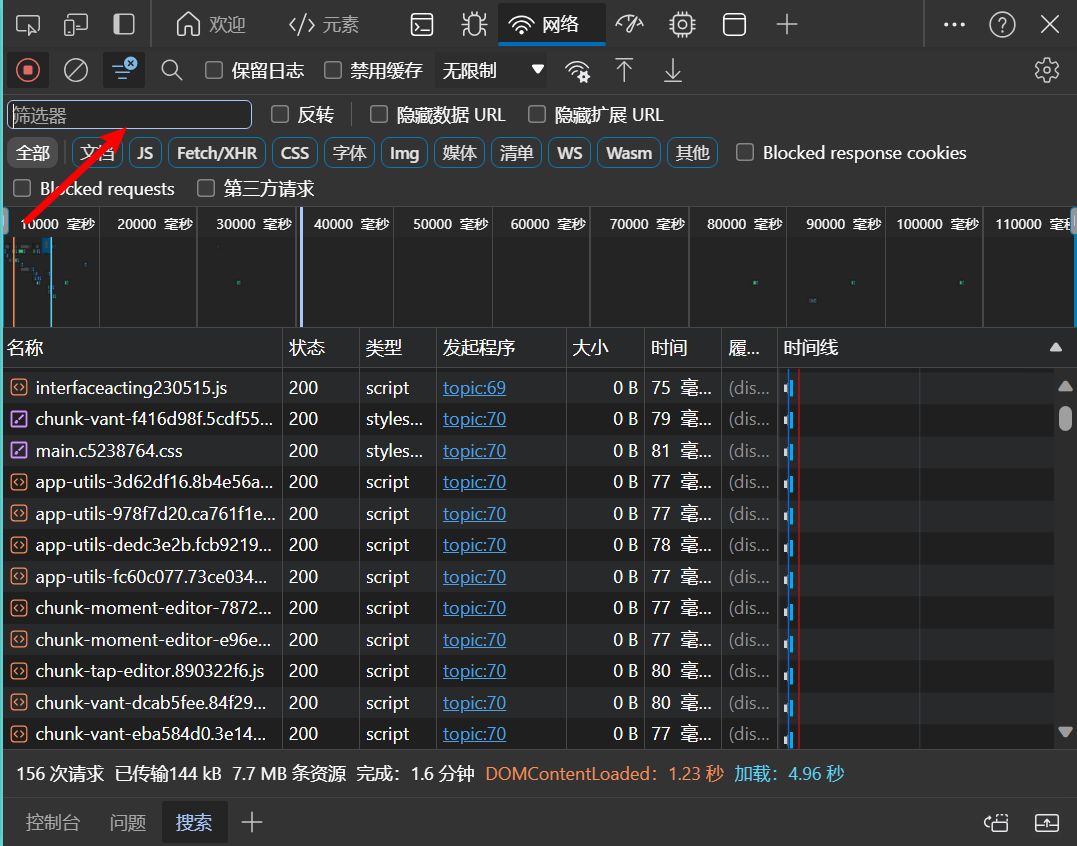Screen dimensions: 1077x846
Task: Switch to the 元素 elements tab
Action: click(x=324, y=25)
